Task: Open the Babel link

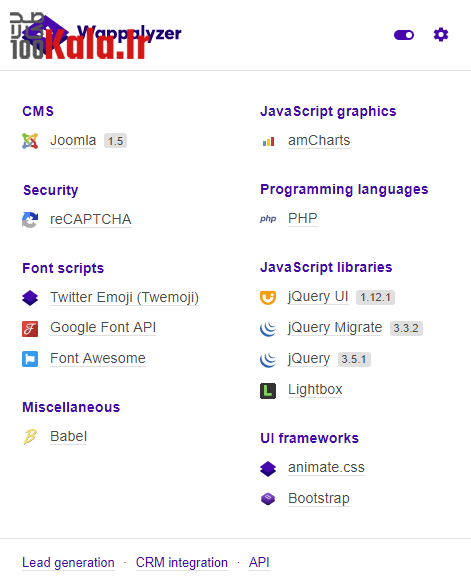Action: pos(69,436)
